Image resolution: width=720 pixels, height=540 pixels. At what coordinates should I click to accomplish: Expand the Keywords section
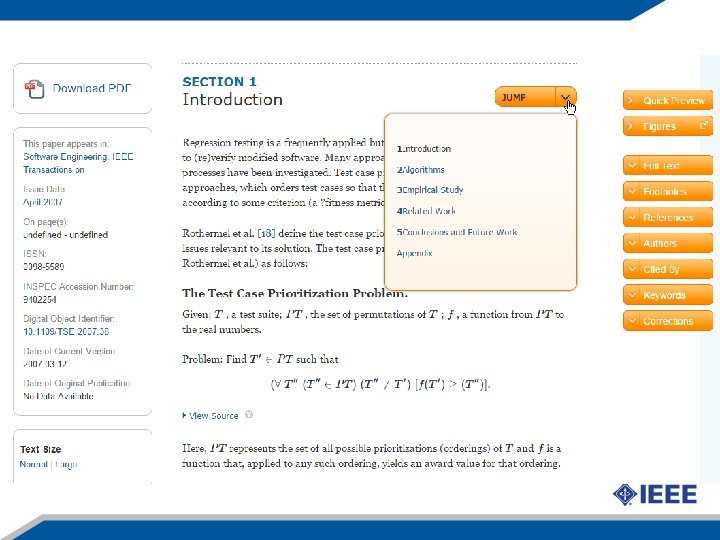(x=668, y=295)
